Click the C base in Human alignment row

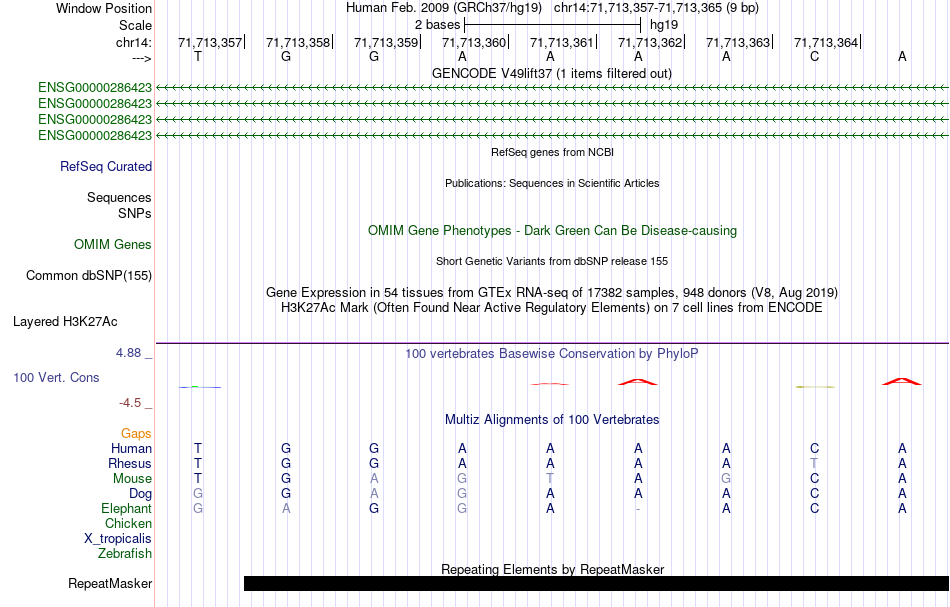click(x=814, y=449)
